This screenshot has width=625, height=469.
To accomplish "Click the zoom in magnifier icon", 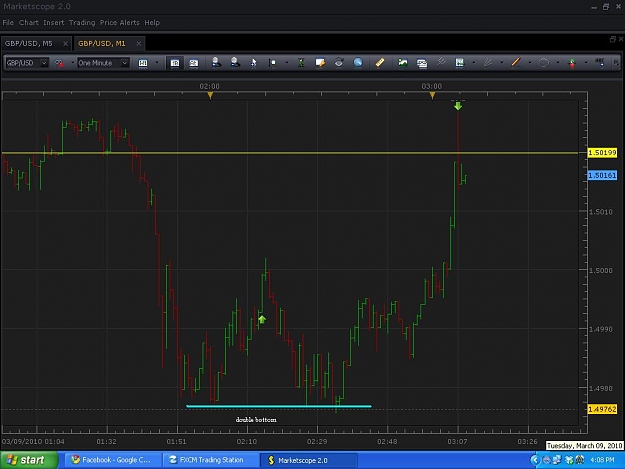I will [x=216, y=62].
